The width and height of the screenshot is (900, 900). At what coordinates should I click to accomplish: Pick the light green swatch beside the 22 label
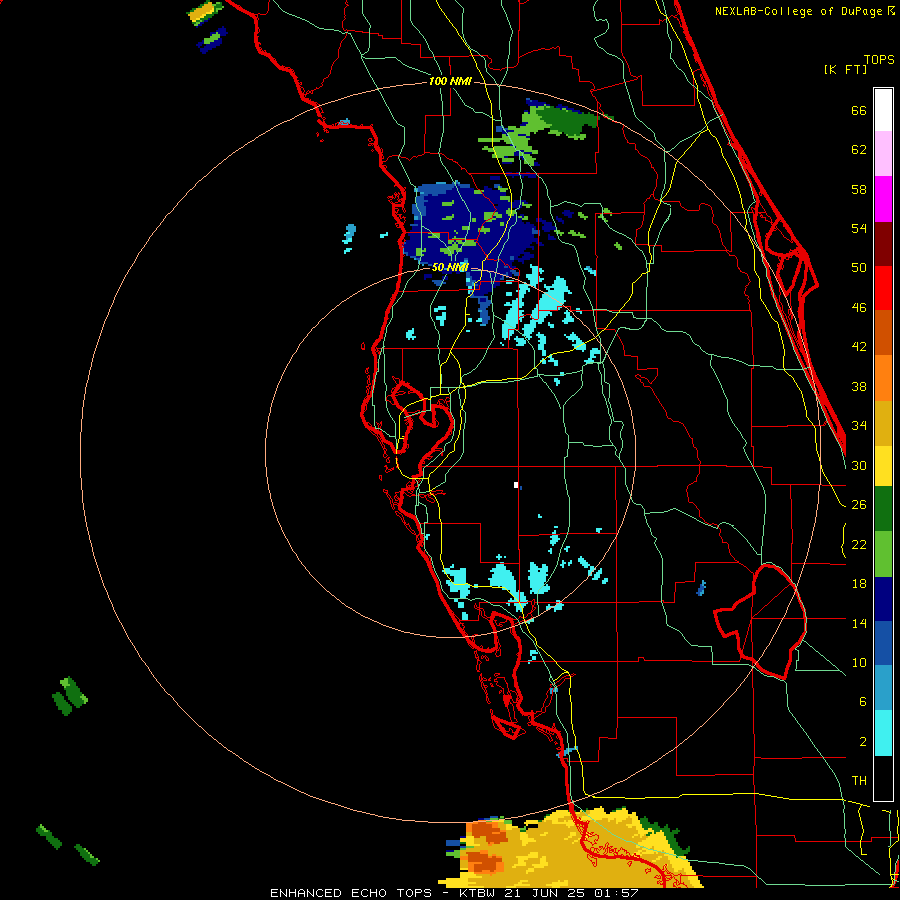click(883, 554)
